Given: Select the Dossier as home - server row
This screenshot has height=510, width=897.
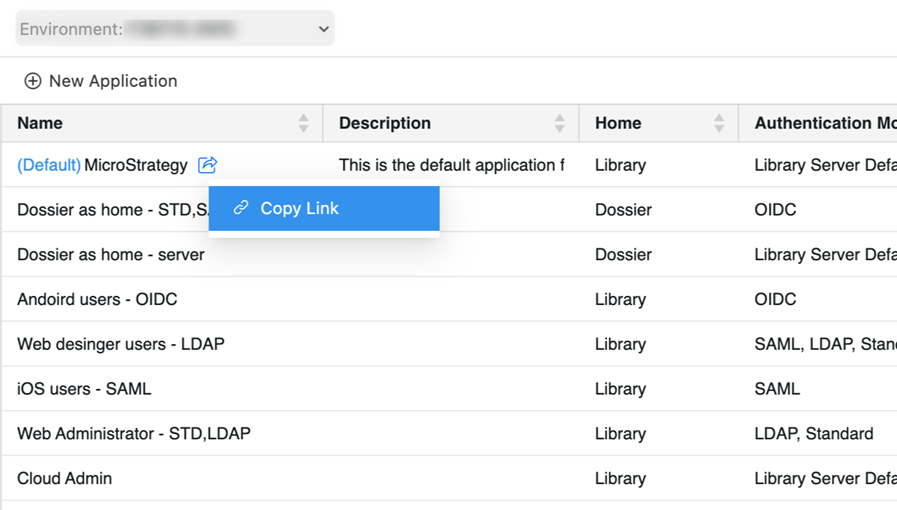Looking at the screenshot, I should click(x=111, y=254).
